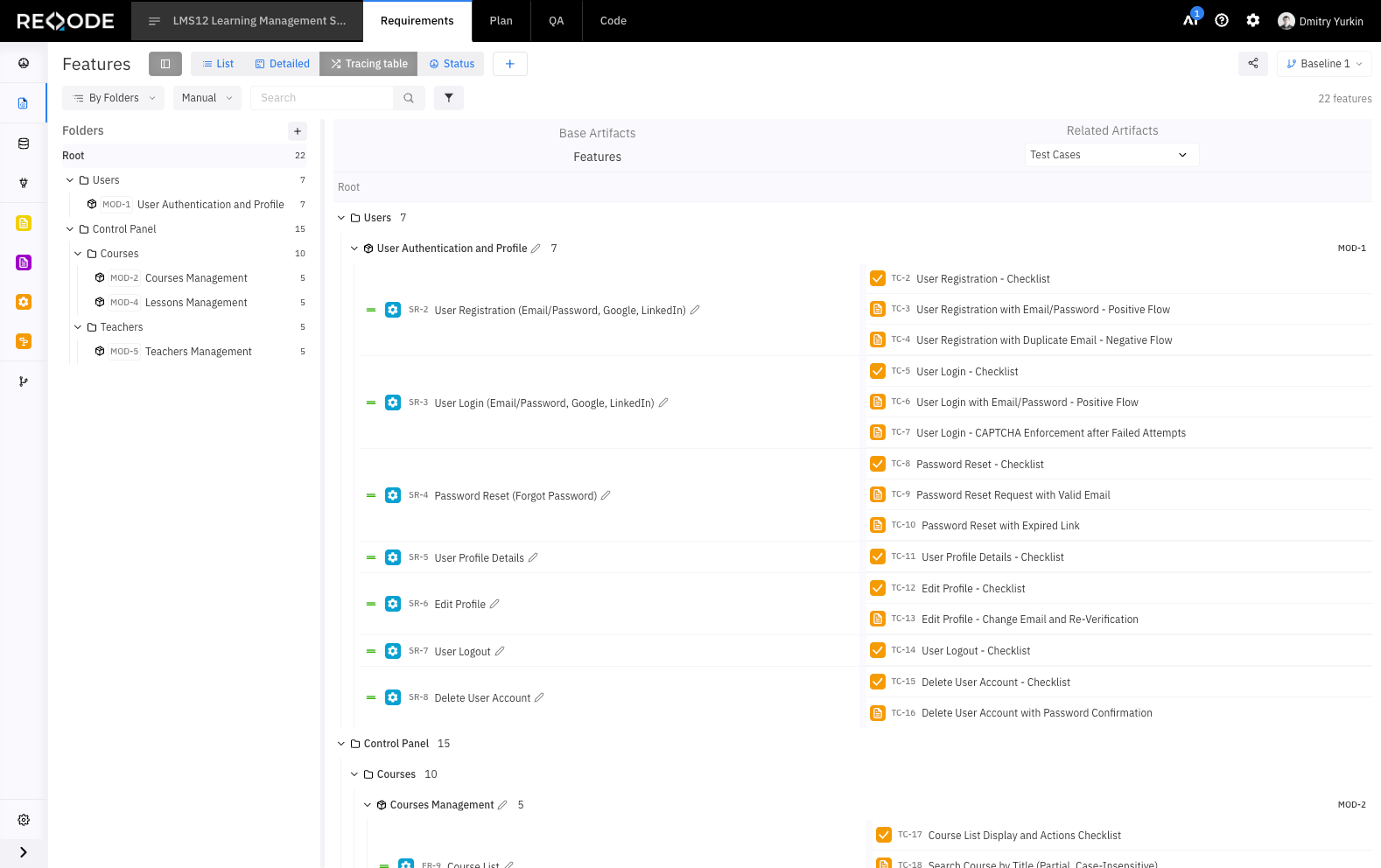Open the bottom-left sidebar settings gear
This screenshot has height=868, width=1381.
click(x=24, y=820)
